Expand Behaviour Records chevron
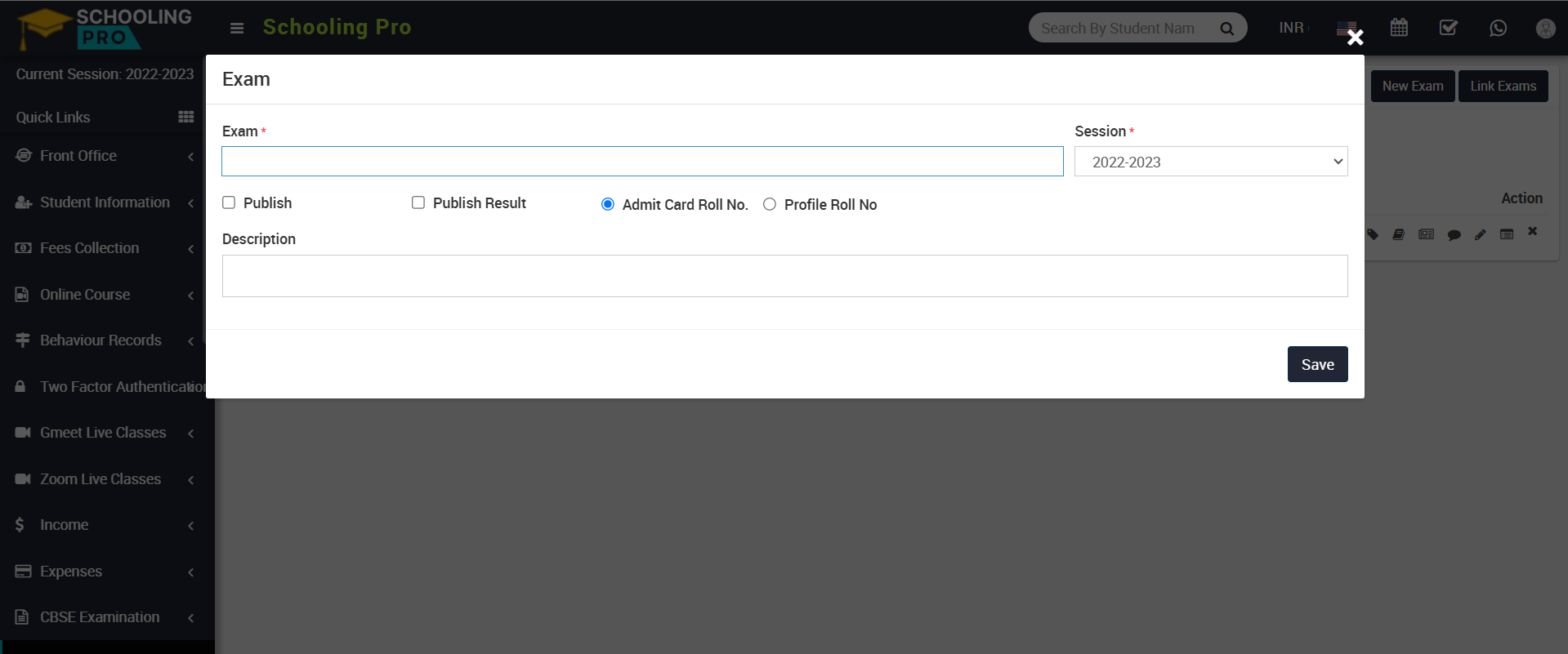The height and width of the screenshot is (654, 1568). coord(191,340)
